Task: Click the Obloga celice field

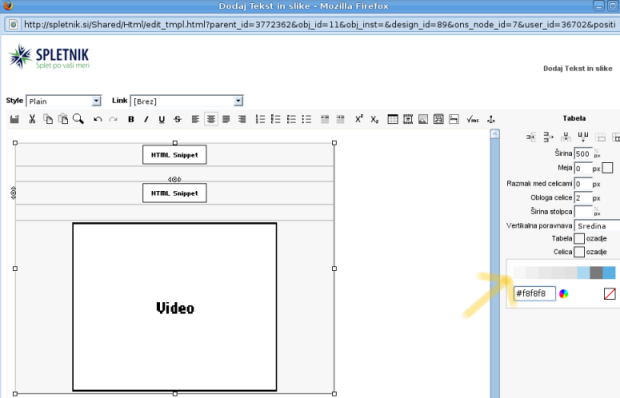Action: pyautogui.click(x=583, y=198)
